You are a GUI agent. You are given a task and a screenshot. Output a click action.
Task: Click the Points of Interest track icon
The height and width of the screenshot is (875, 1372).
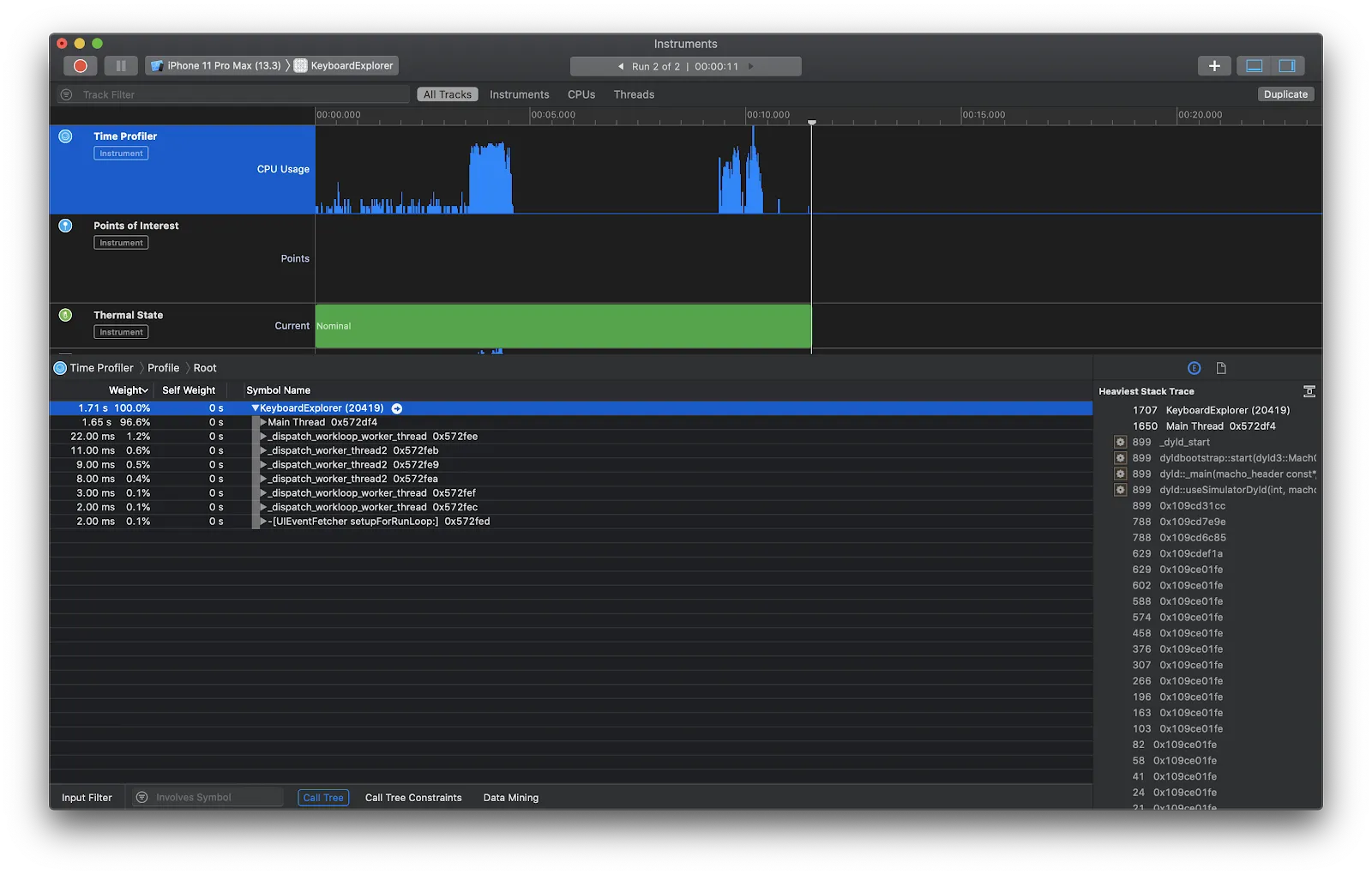click(x=65, y=226)
